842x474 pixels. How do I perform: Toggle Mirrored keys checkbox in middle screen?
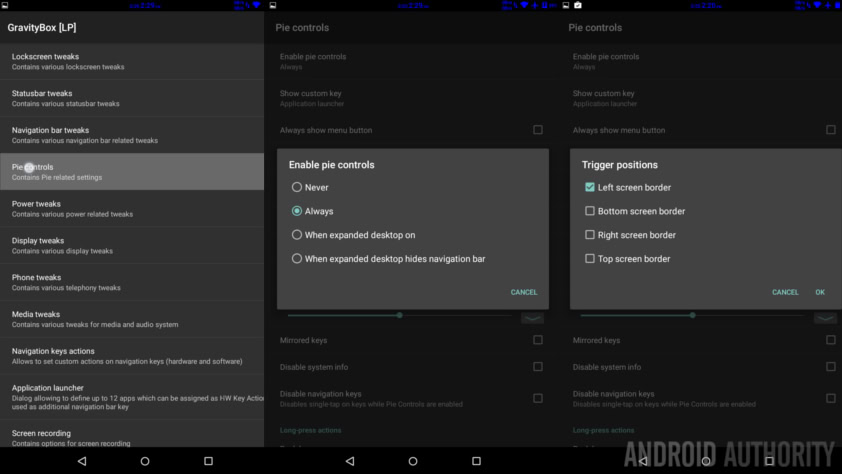538,340
